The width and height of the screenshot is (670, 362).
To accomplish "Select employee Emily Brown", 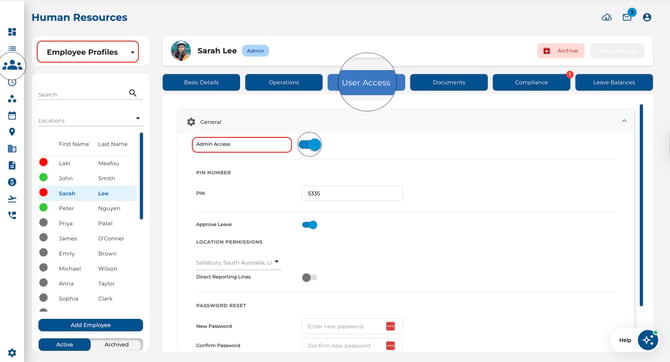I will tap(88, 253).
